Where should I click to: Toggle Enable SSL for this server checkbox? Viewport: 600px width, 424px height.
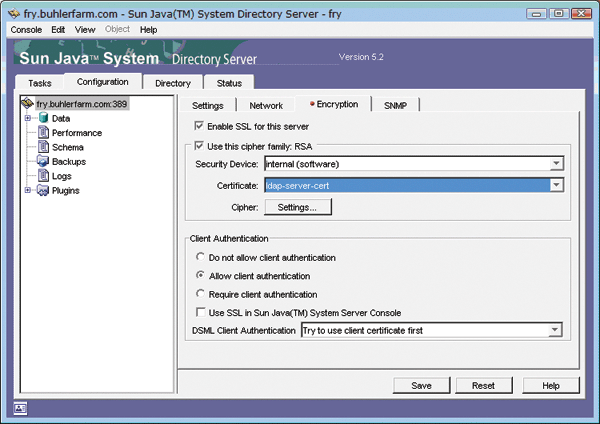point(199,127)
